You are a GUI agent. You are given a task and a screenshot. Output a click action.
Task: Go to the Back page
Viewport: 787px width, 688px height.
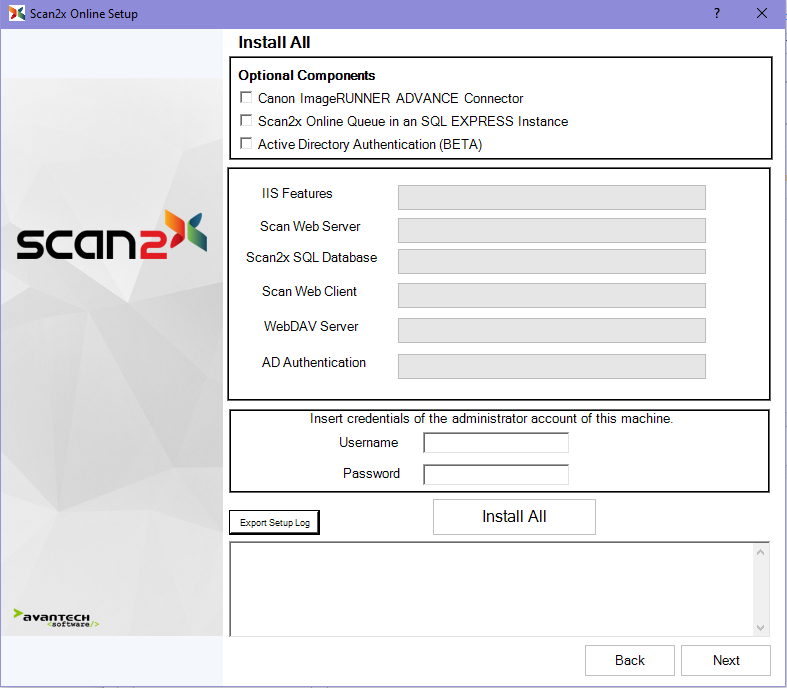[x=630, y=660]
